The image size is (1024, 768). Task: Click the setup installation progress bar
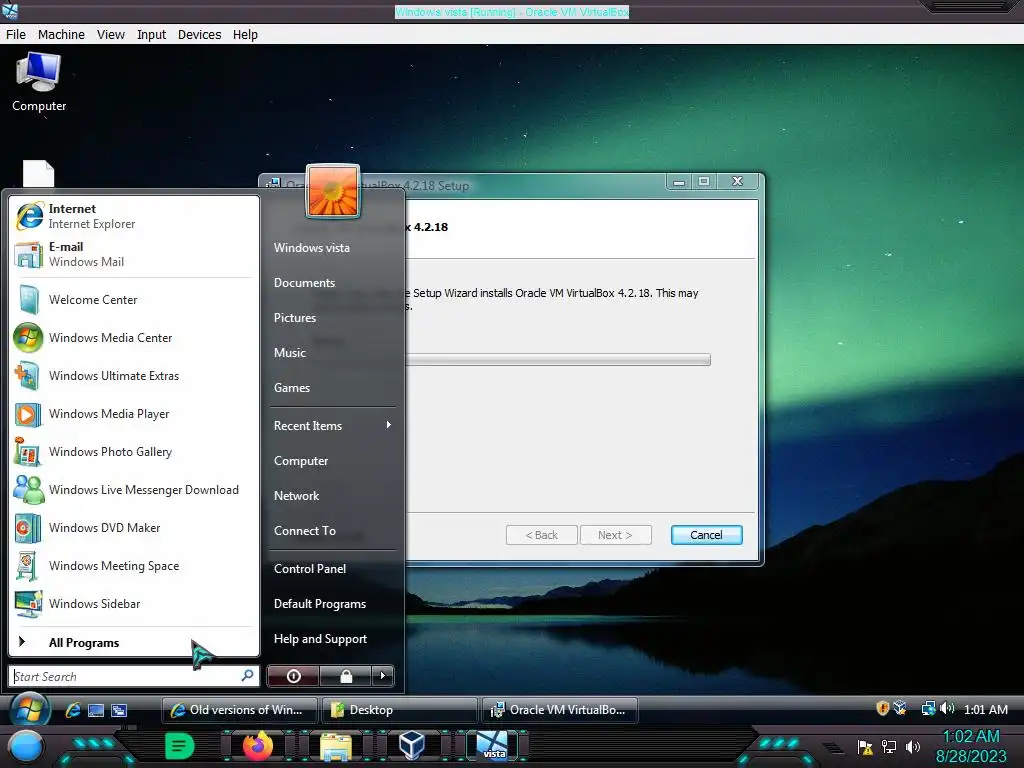tap(558, 360)
